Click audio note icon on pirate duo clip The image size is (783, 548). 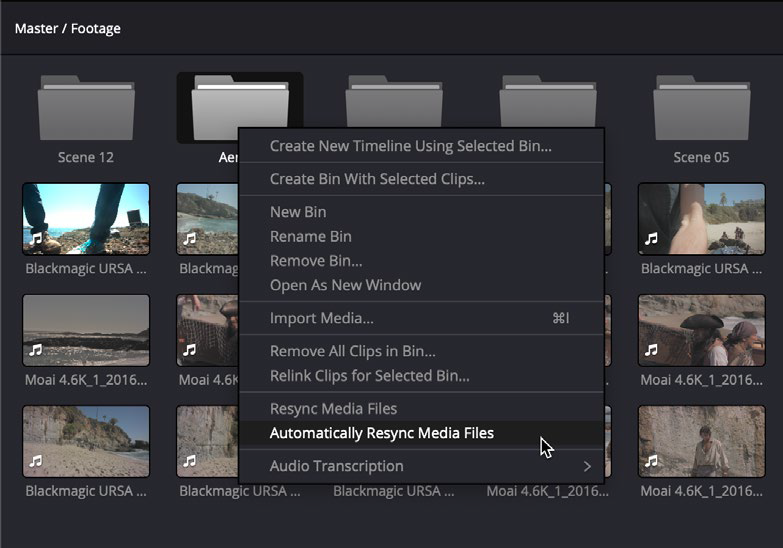click(x=652, y=350)
